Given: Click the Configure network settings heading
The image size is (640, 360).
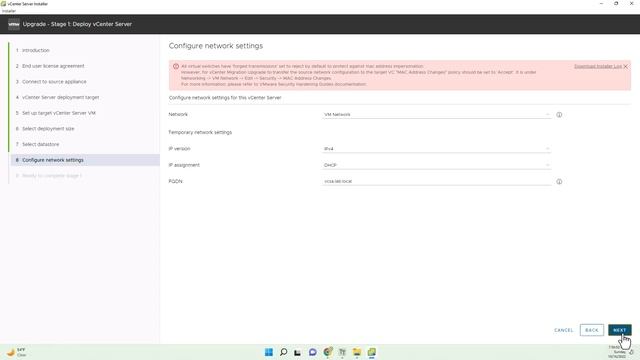Looking at the screenshot, I should [216, 46].
